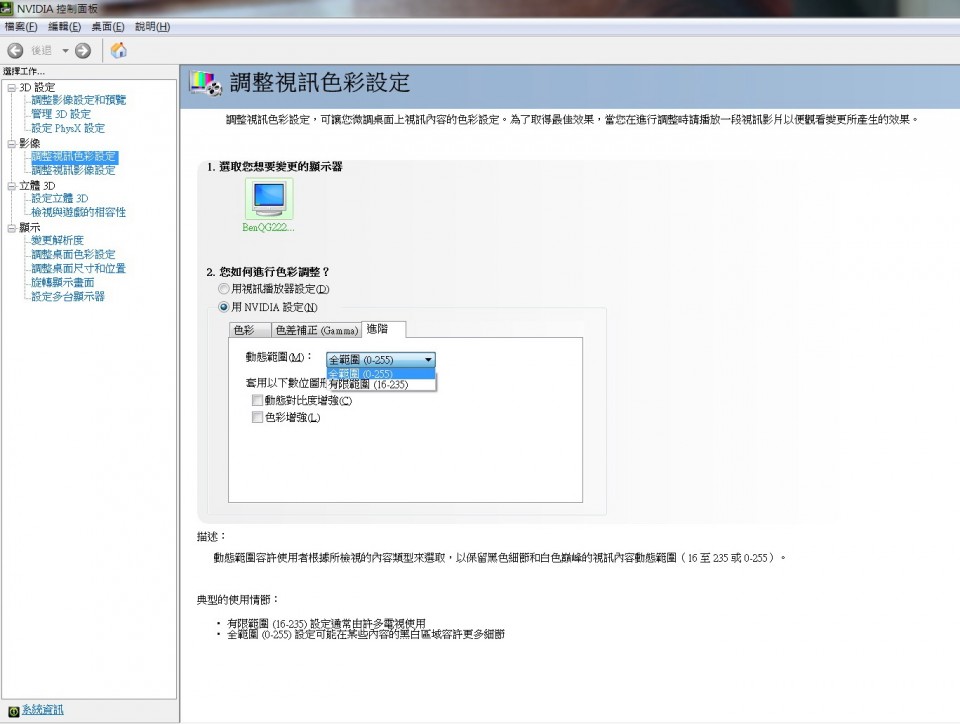Collapse the 立體 3D tree node

pos(12,186)
